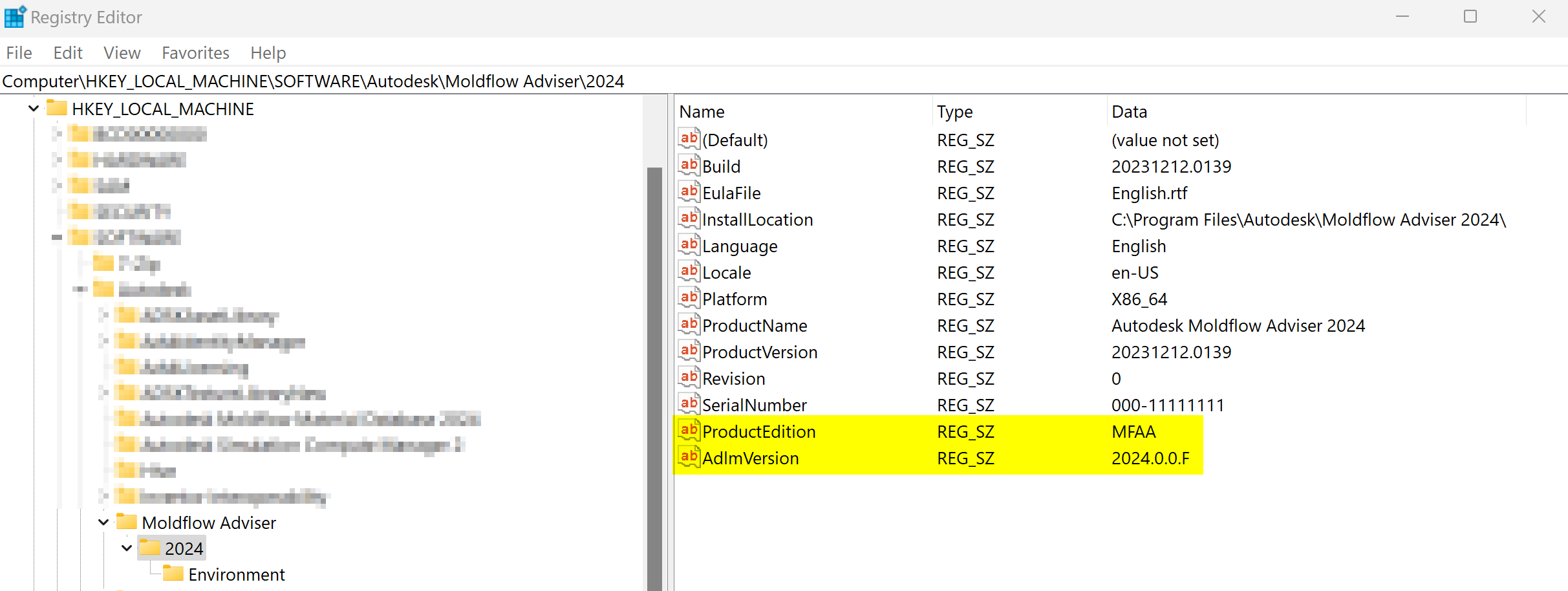This screenshot has height=591, width=1568.
Task: Click the tree pane vertical scrollbar thumb
Action: click(x=654, y=378)
